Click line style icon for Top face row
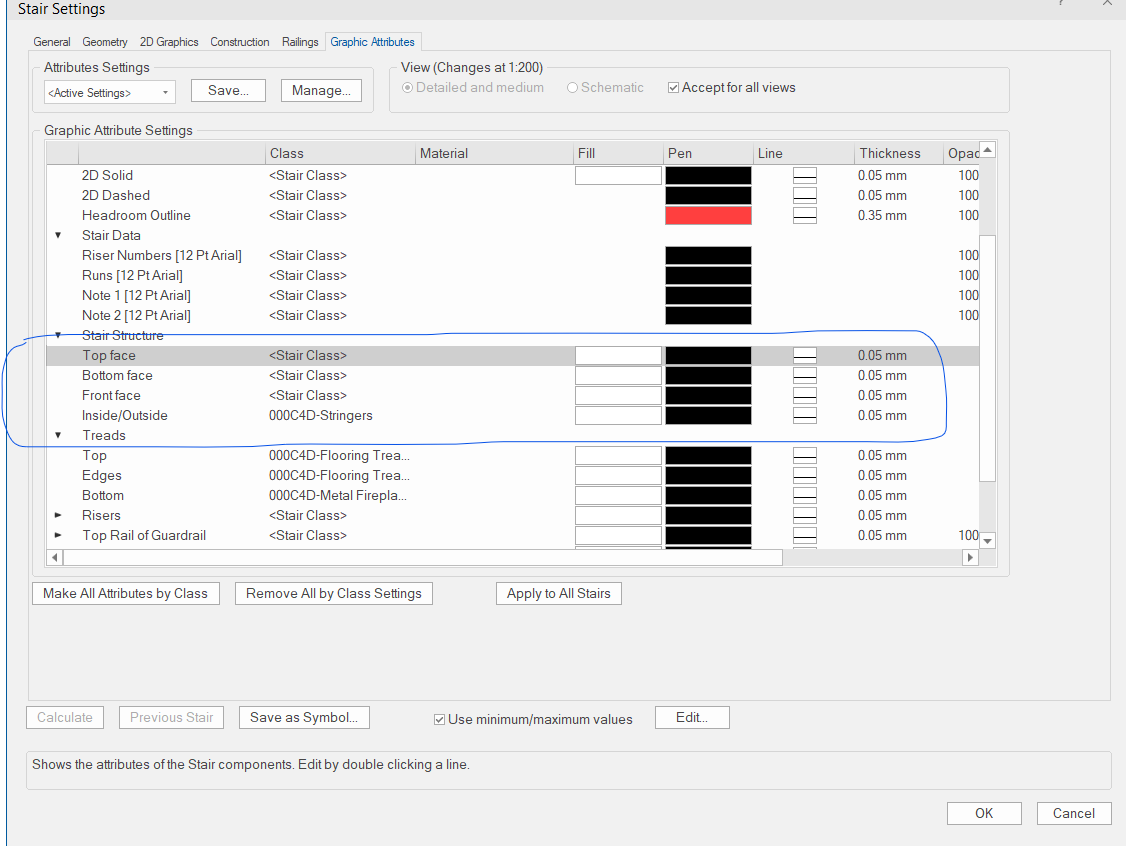 tap(805, 355)
